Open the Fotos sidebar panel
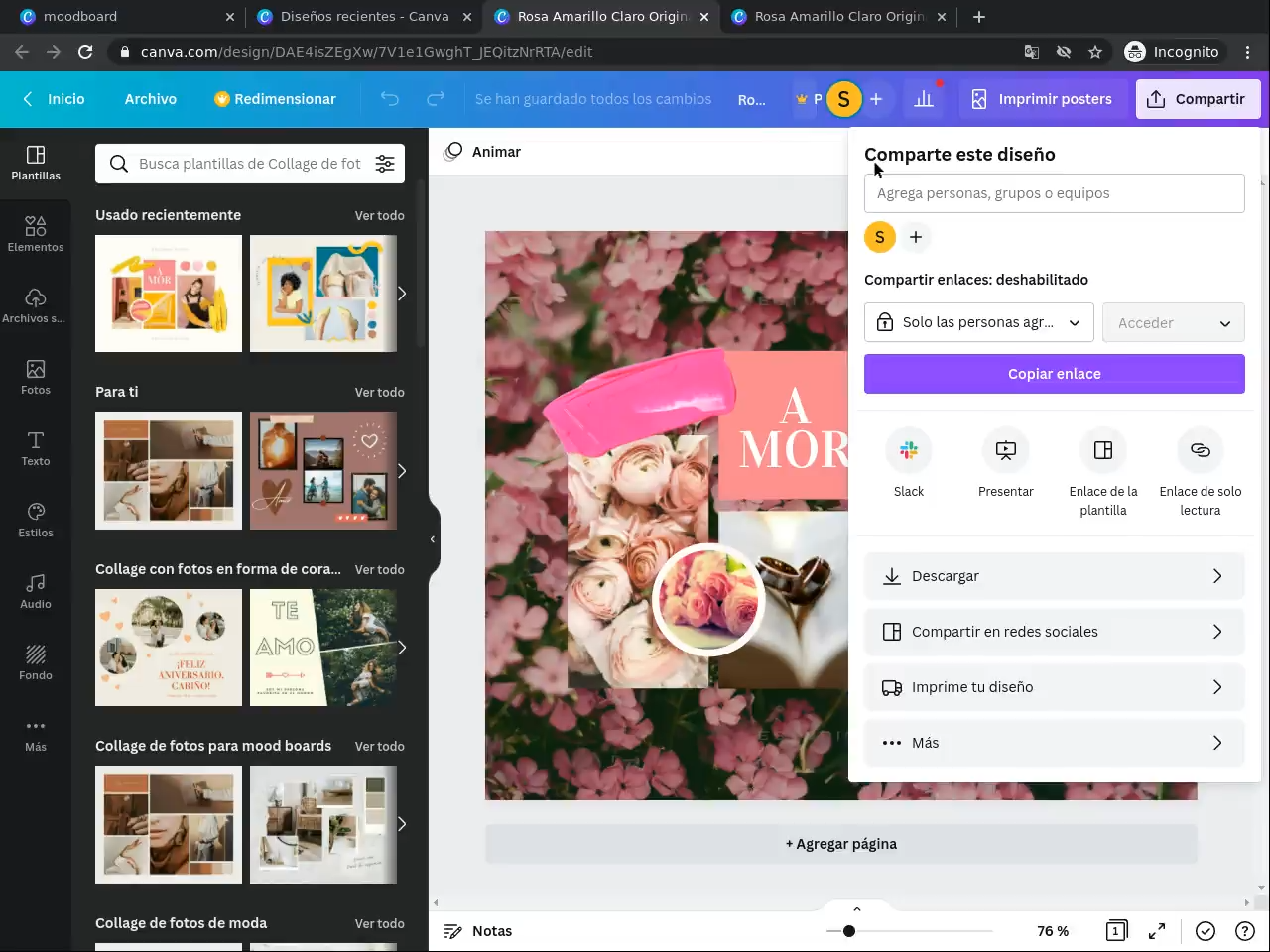Screen dimensions: 1270x952 click(36, 377)
